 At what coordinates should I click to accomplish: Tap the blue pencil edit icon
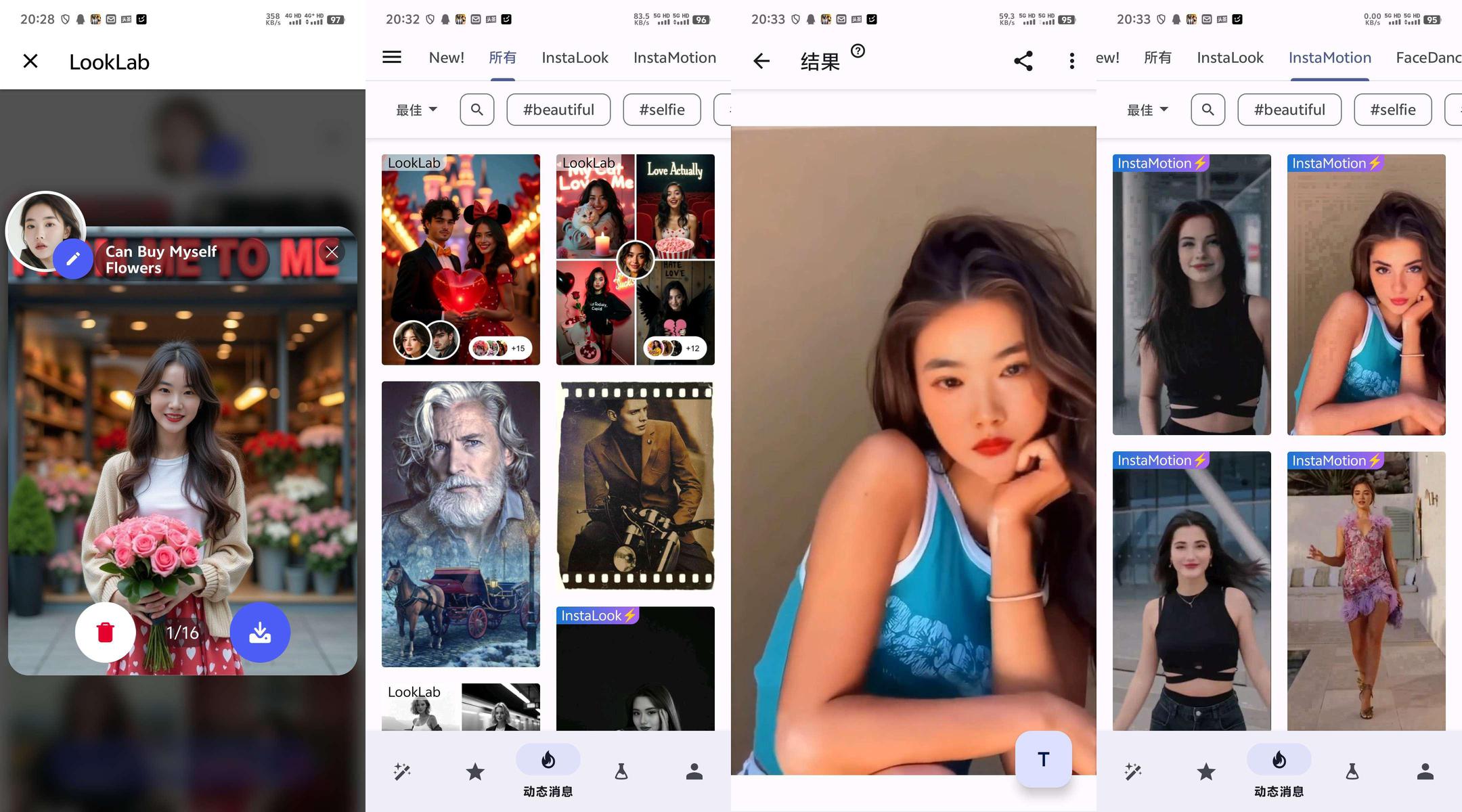click(73, 258)
